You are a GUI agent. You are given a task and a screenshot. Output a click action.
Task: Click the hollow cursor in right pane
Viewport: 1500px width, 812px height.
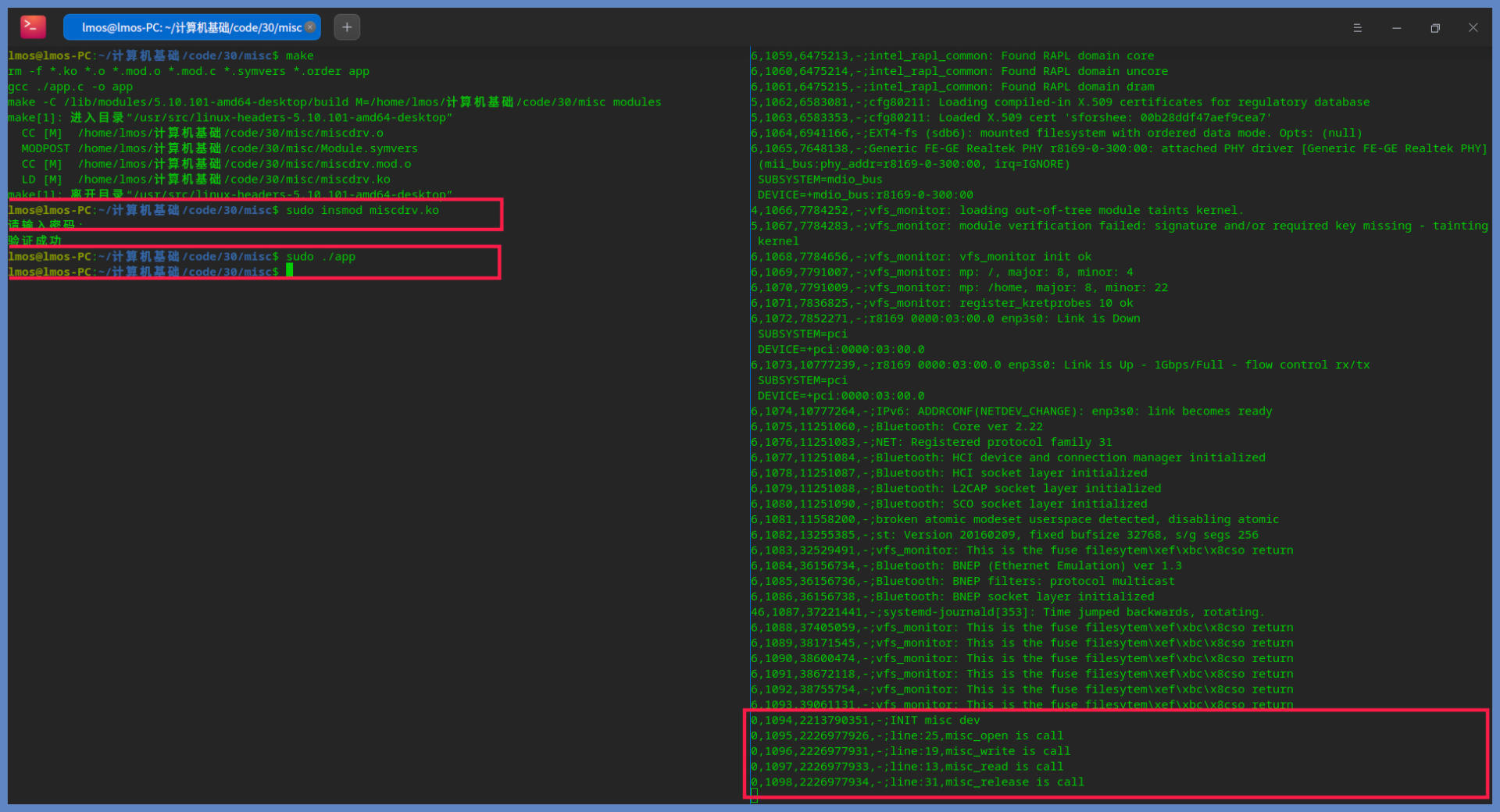click(754, 796)
